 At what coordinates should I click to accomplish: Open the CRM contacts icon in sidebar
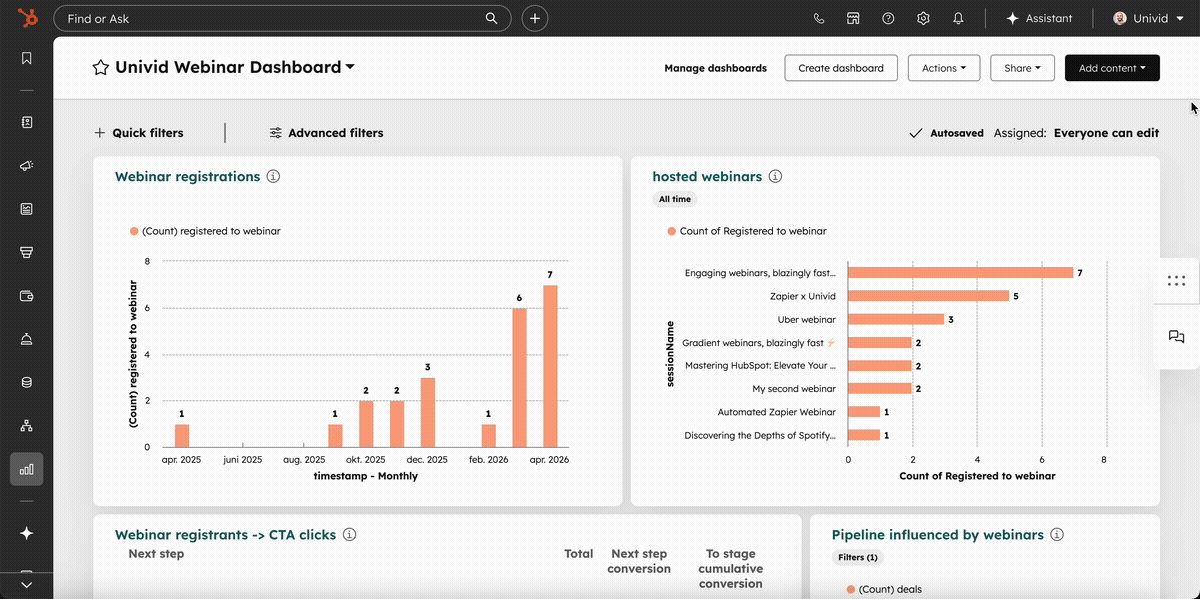click(x=26, y=122)
